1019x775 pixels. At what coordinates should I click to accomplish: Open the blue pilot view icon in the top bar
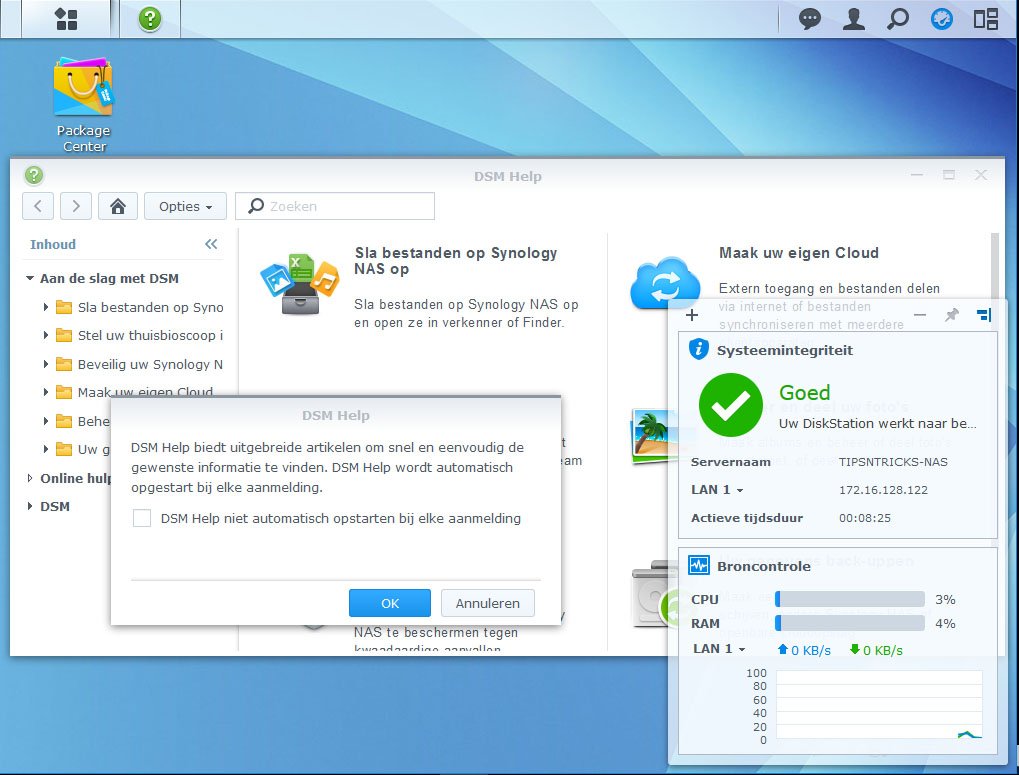click(x=942, y=19)
